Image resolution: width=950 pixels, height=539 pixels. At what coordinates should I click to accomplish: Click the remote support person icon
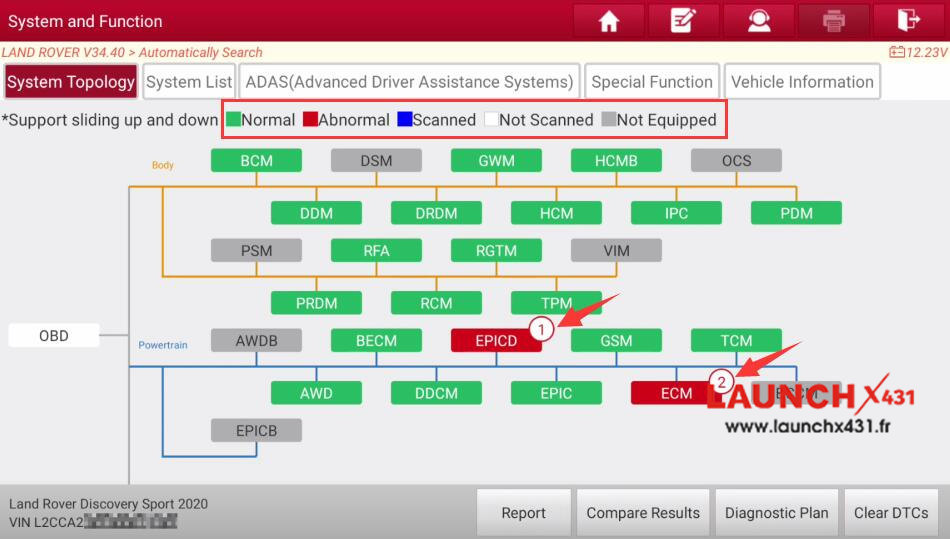pos(758,21)
